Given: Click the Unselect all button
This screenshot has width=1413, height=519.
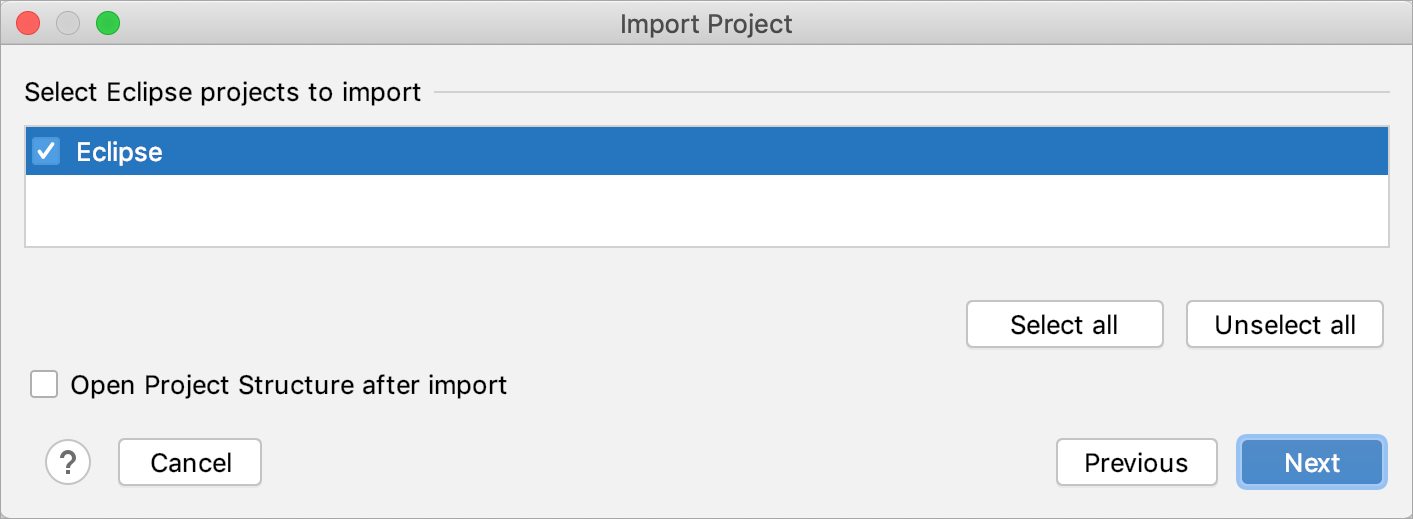Looking at the screenshot, I should pos(1285,325).
